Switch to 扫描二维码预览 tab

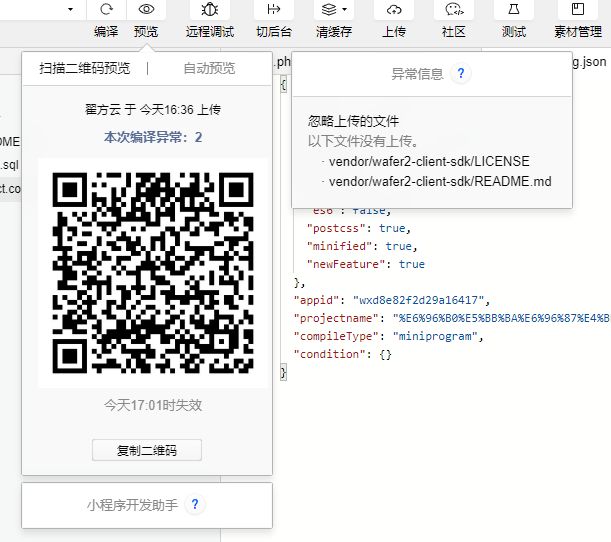point(85,68)
